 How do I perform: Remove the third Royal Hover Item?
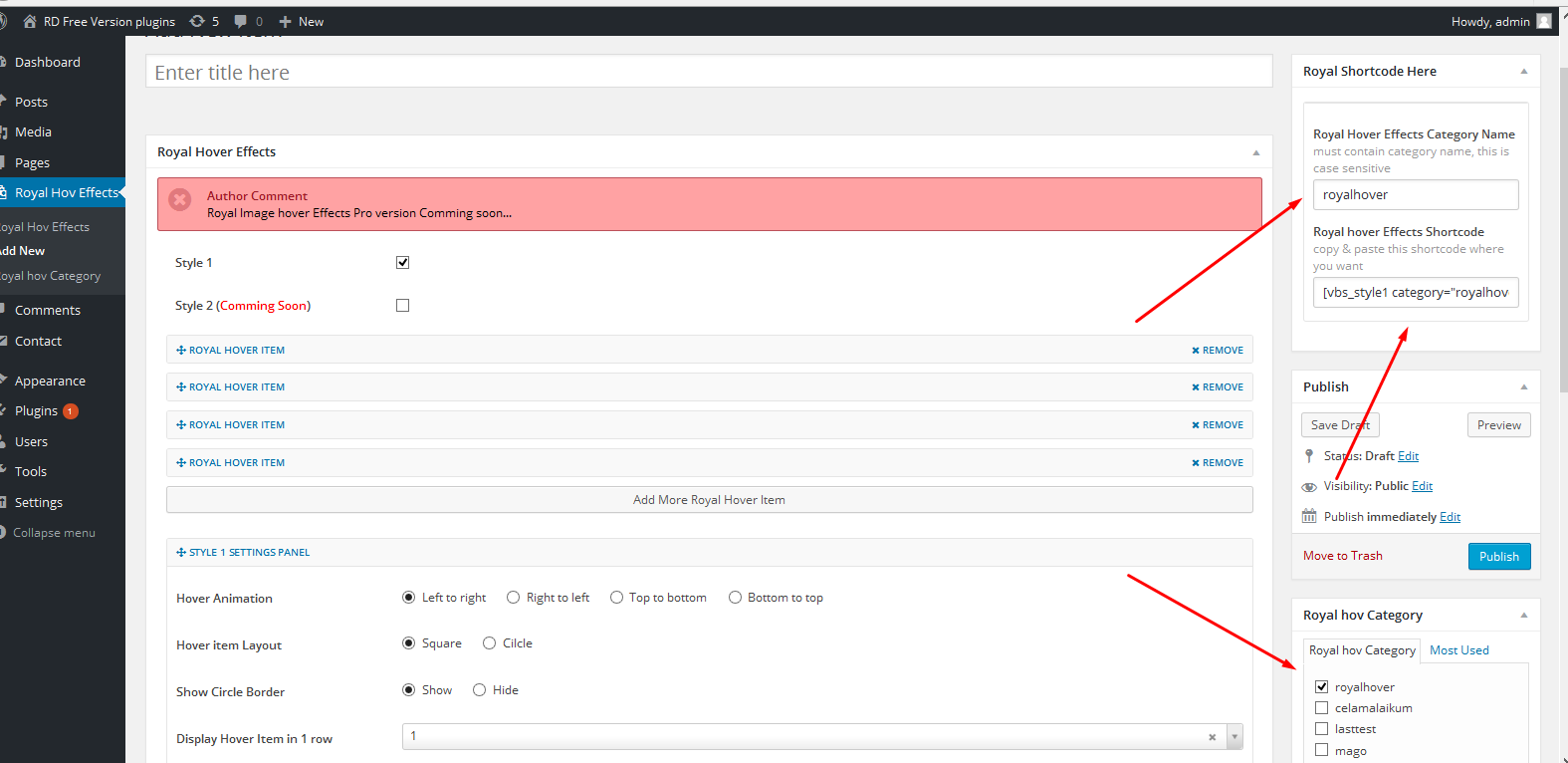pos(1218,425)
